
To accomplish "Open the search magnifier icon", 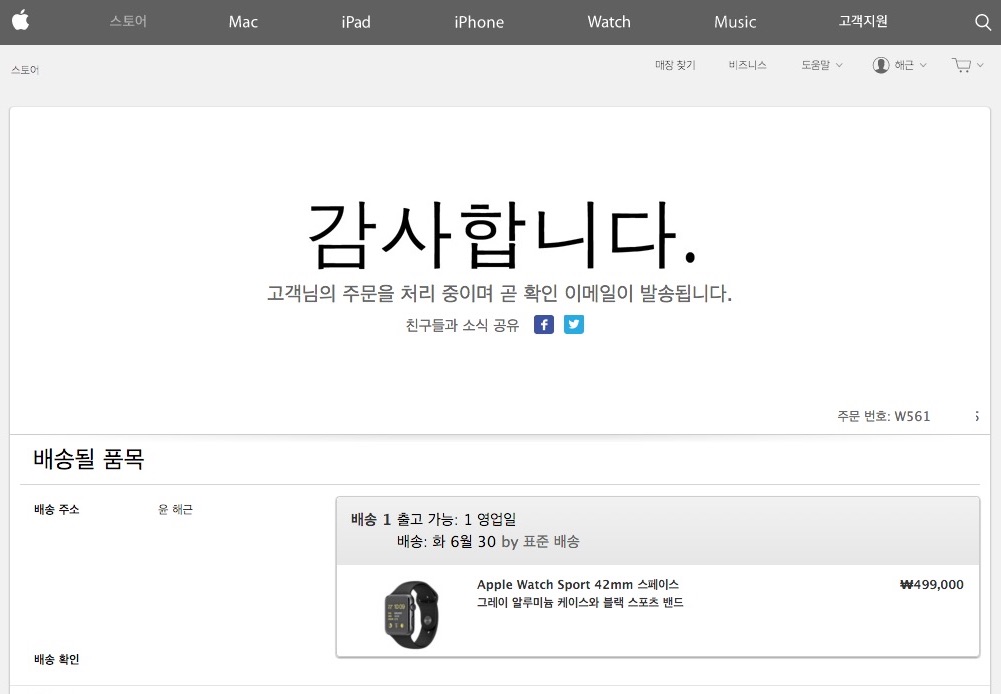I will (x=982, y=22).
